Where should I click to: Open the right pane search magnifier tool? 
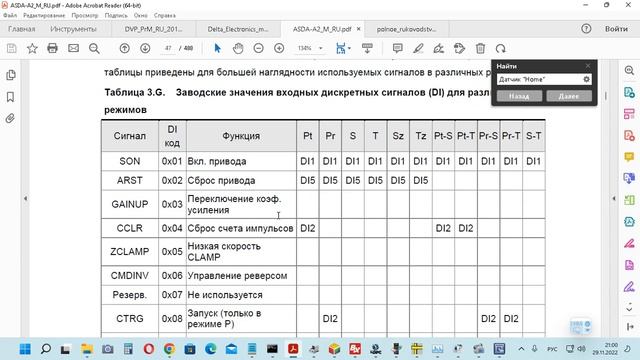(x=629, y=71)
